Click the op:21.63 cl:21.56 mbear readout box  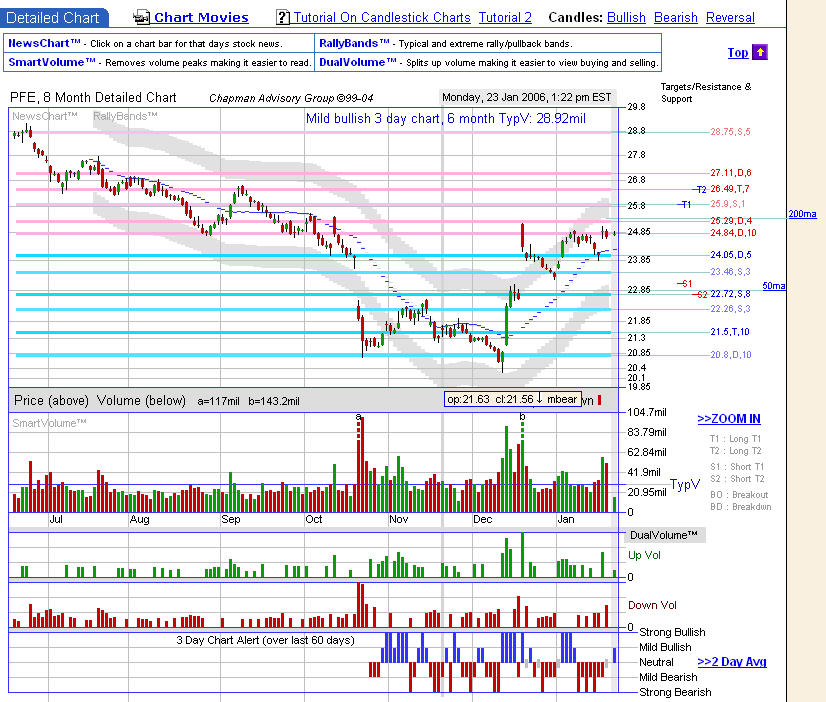pos(513,399)
